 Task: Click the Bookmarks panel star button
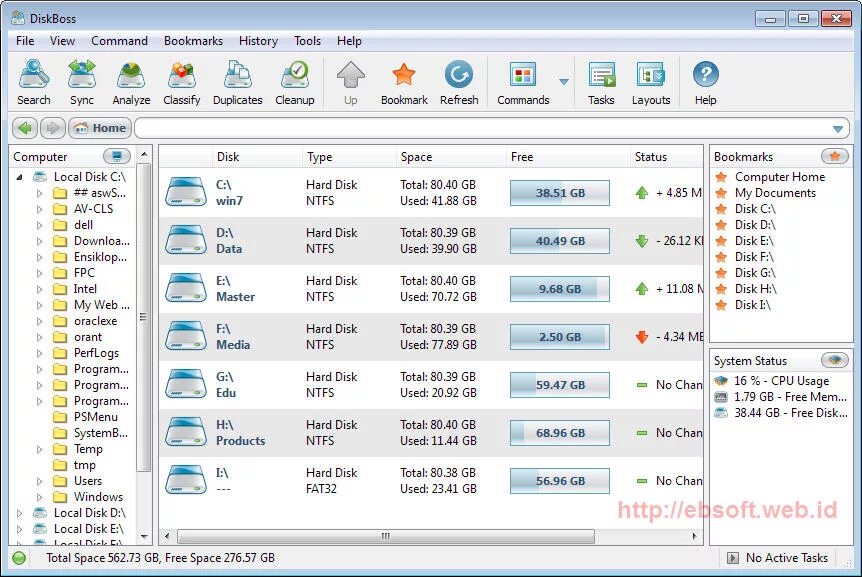coord(835,156)
